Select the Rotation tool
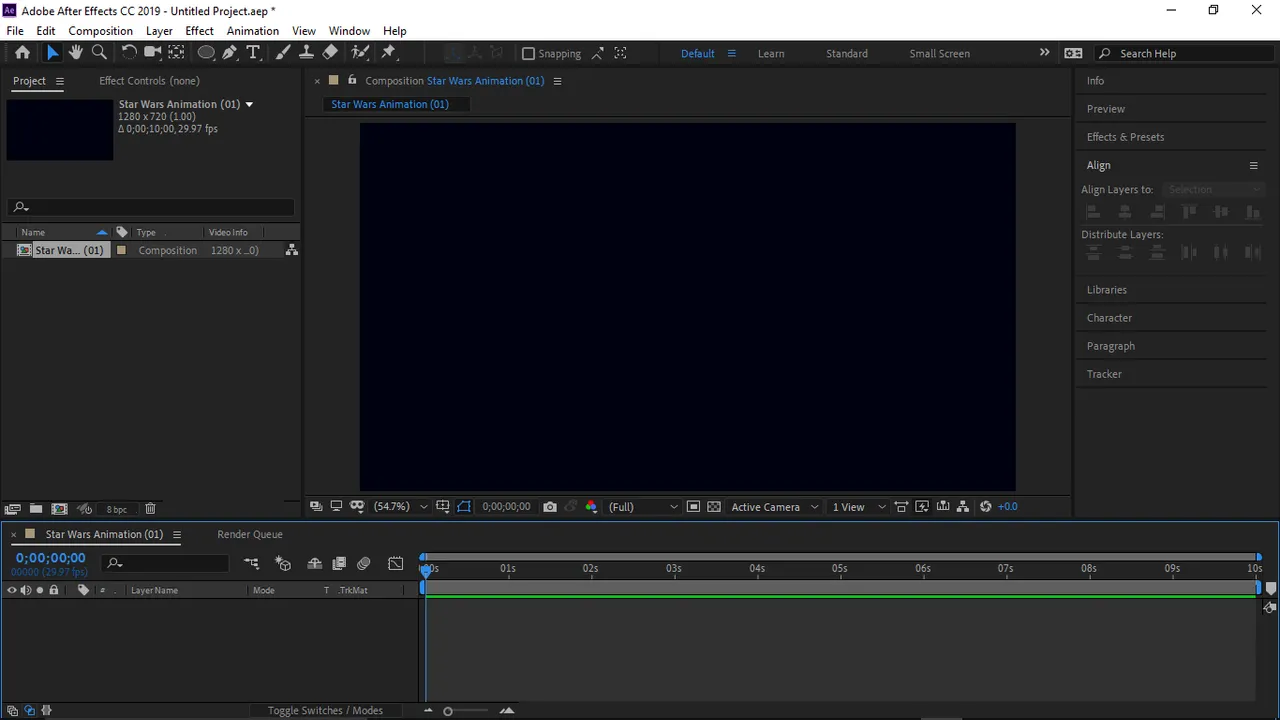 [129, 53]
